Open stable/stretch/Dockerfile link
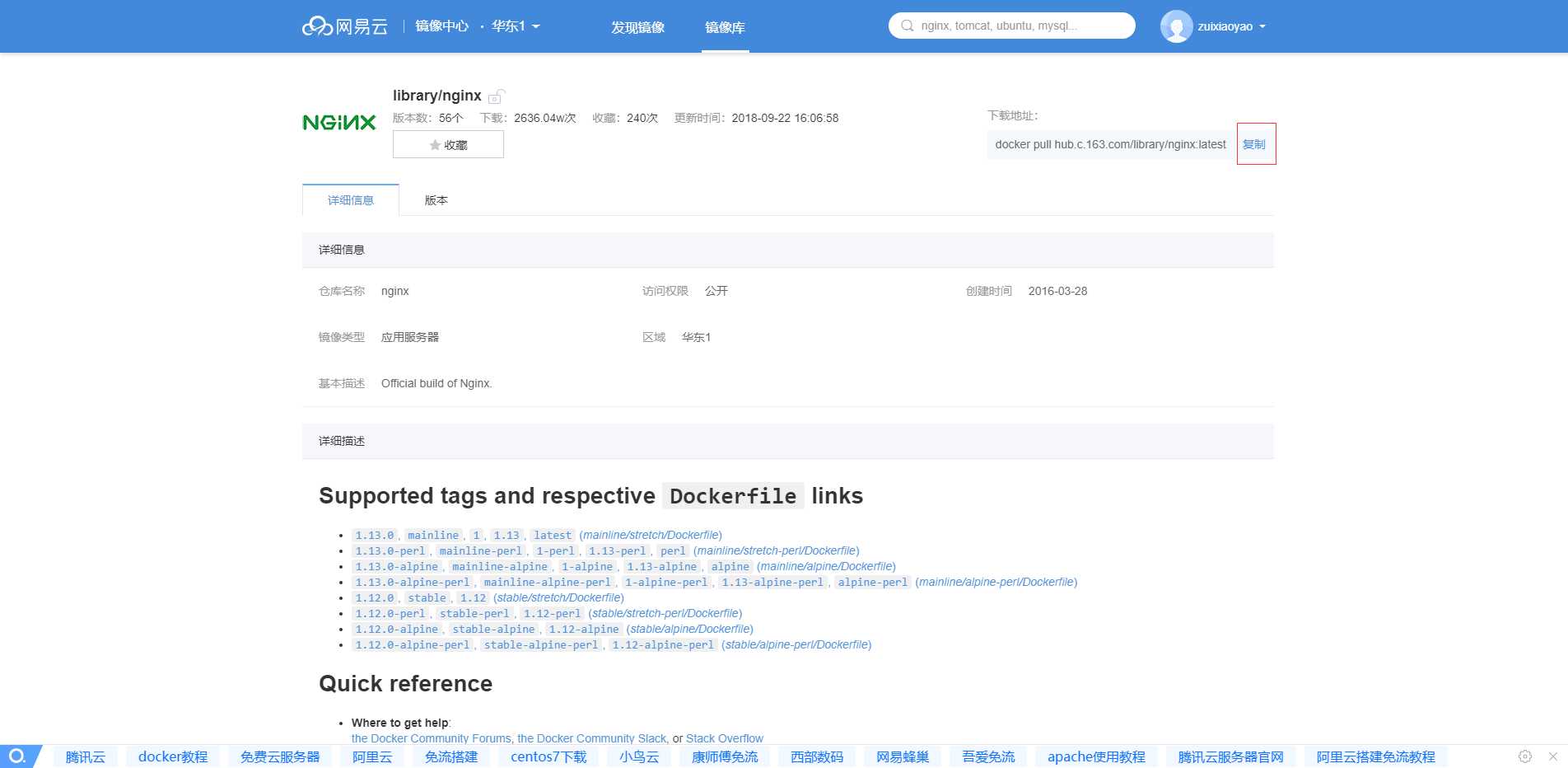Screen dimensions: 1568x768 click(559, 598)
